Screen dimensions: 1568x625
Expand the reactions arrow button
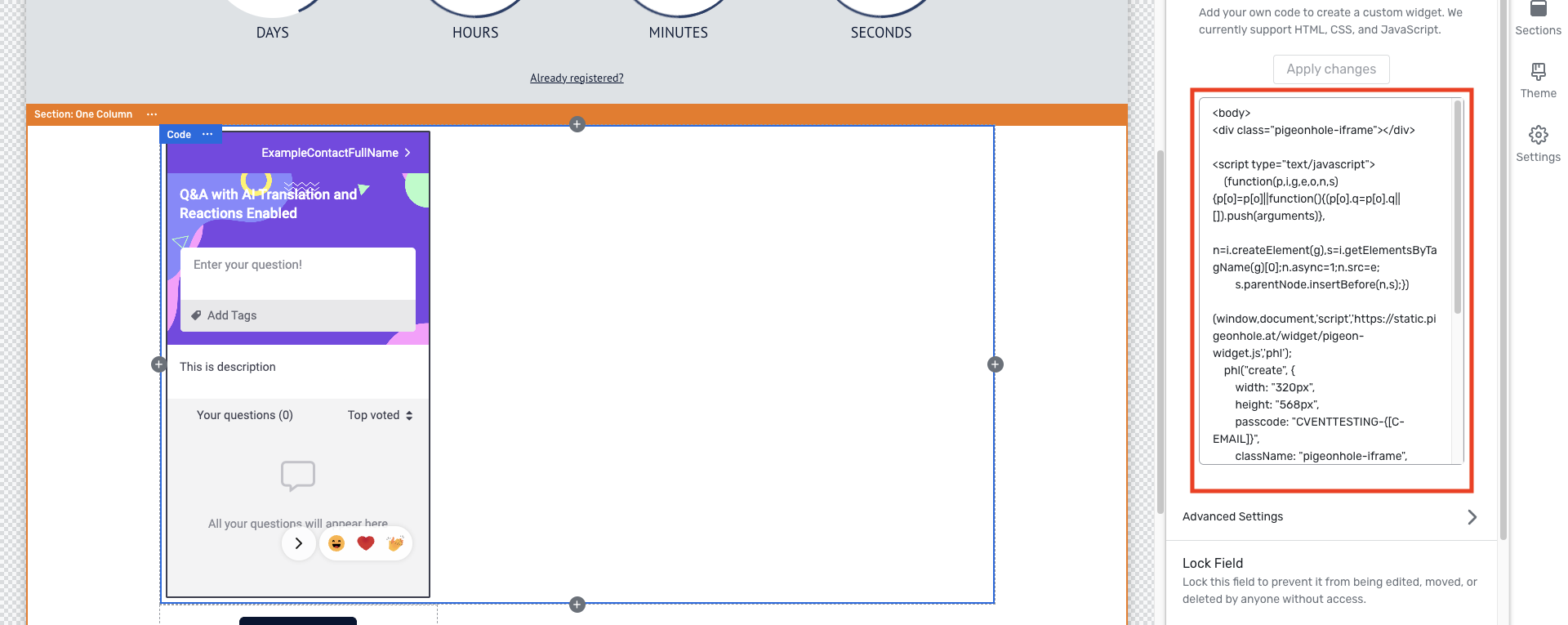(x=299, y=543)
